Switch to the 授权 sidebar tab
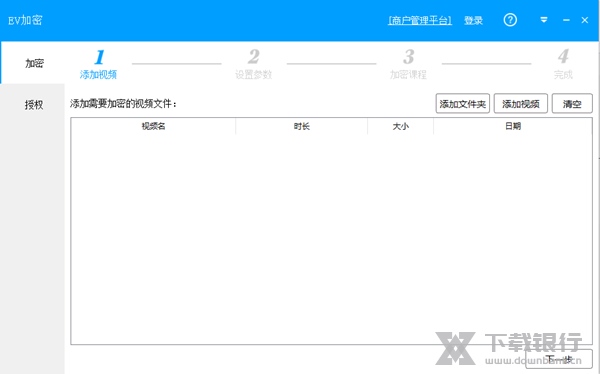 (x=33, y=105)
